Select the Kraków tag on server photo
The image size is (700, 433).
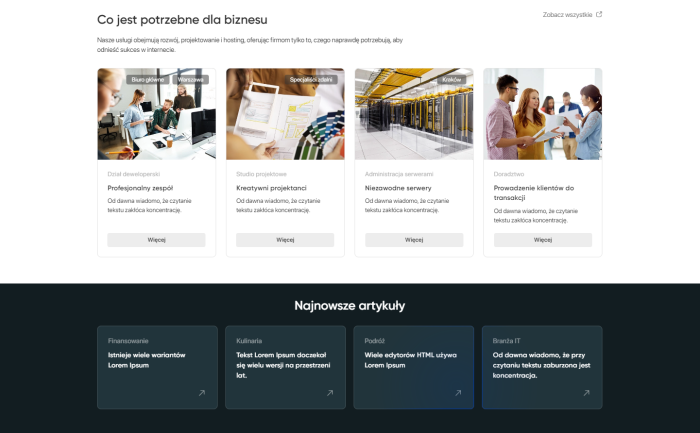[451, 79]
